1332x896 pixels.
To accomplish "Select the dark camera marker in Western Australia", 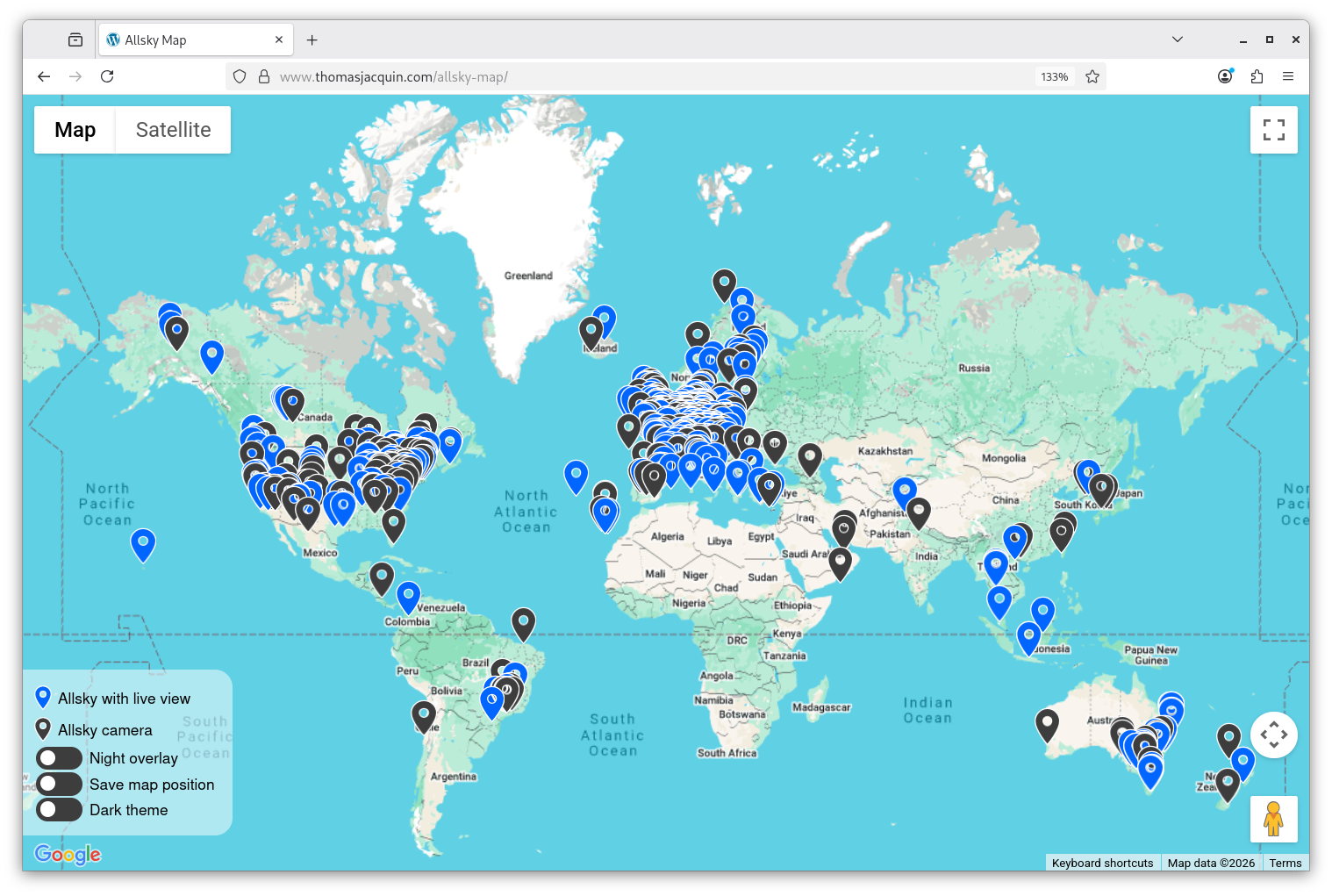I will pos(1047,724).
